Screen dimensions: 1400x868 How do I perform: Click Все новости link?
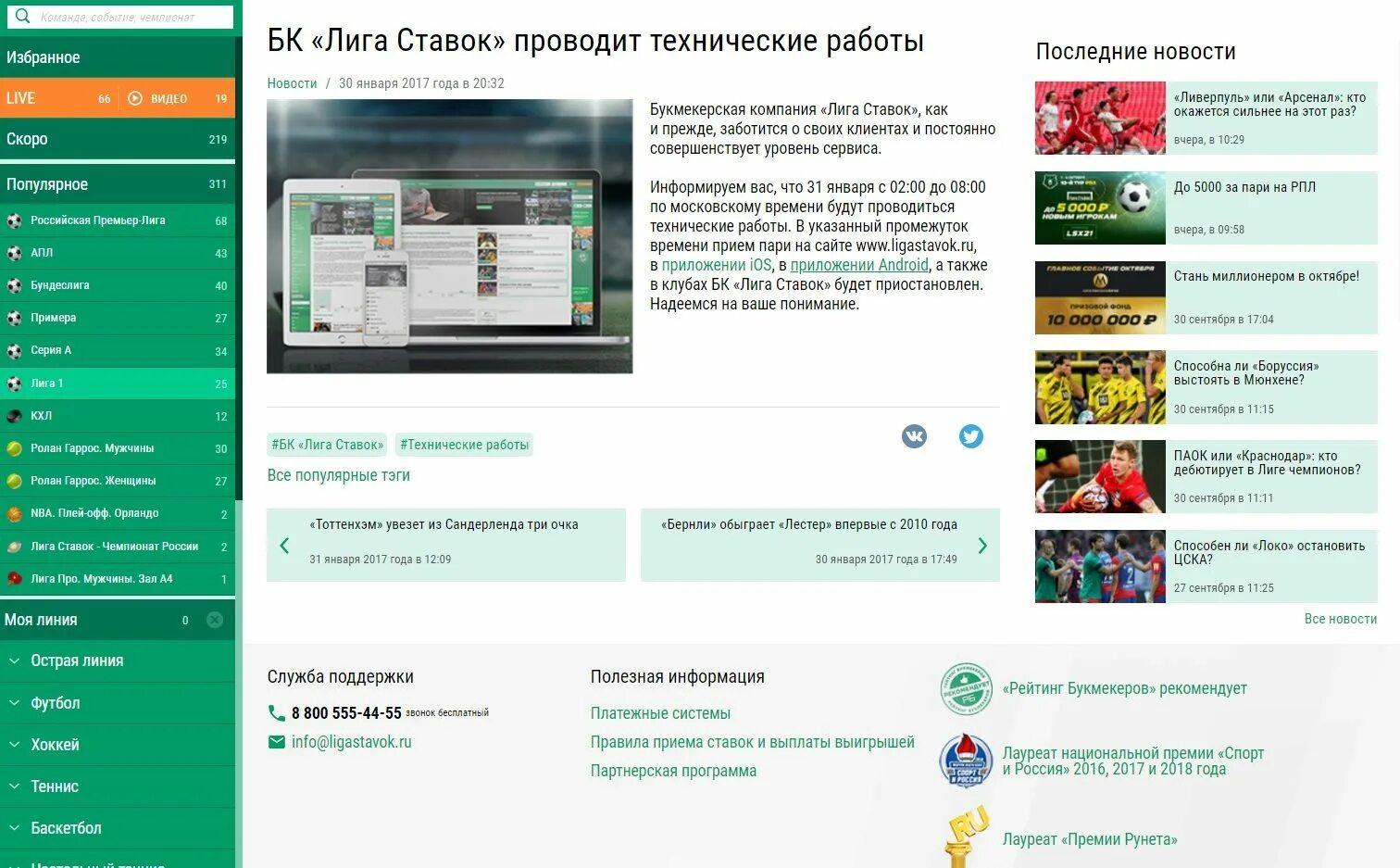point(1340,619)
